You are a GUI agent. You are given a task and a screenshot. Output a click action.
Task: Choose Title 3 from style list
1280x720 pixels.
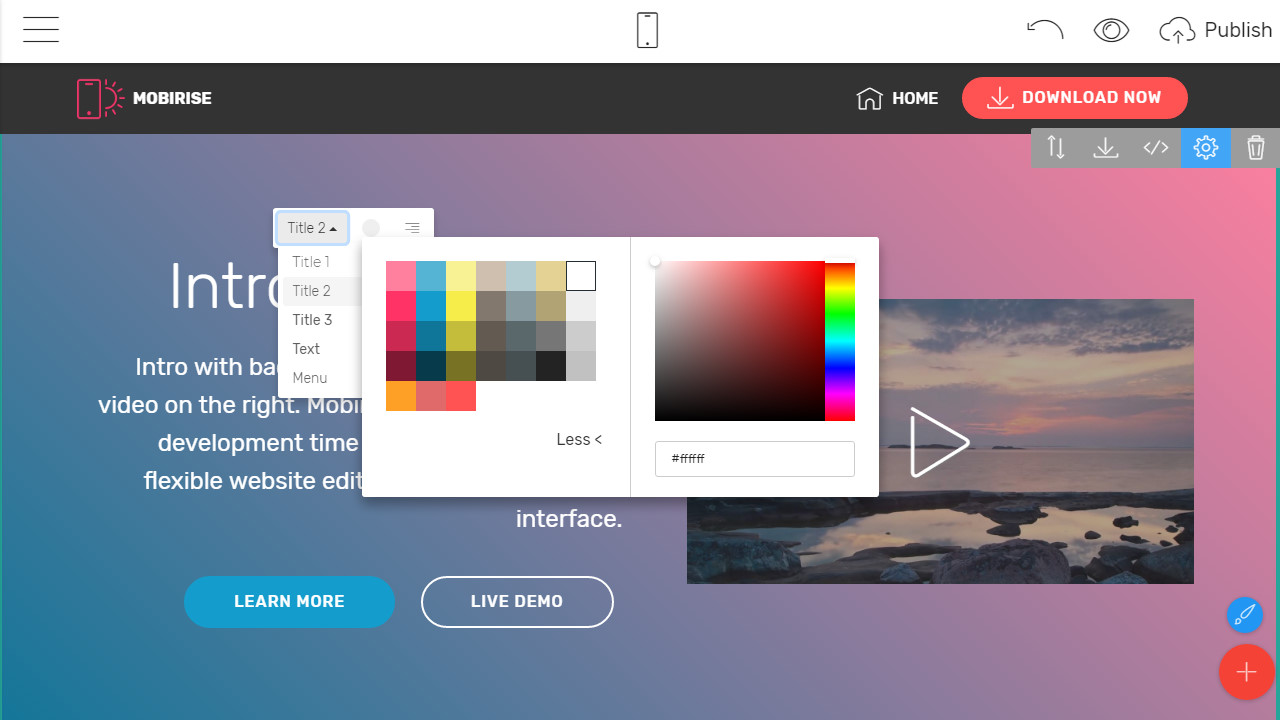(x=312, y=320)
